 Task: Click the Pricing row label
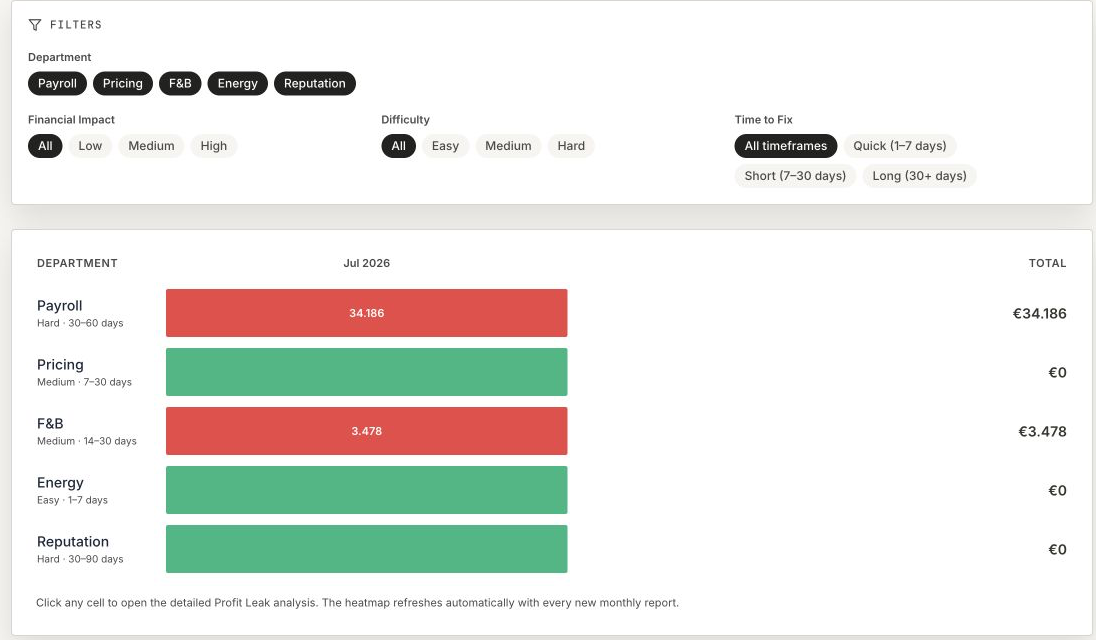[x=60, y=365]
